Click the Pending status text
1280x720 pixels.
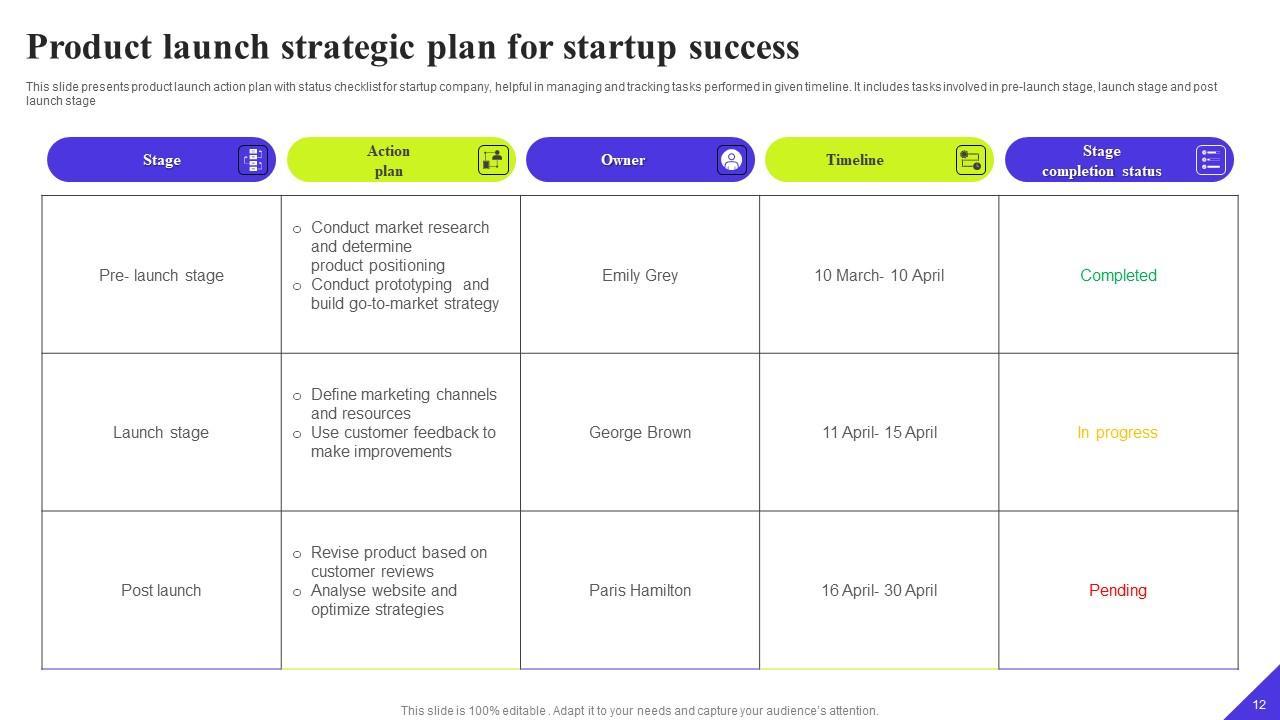1117,591
